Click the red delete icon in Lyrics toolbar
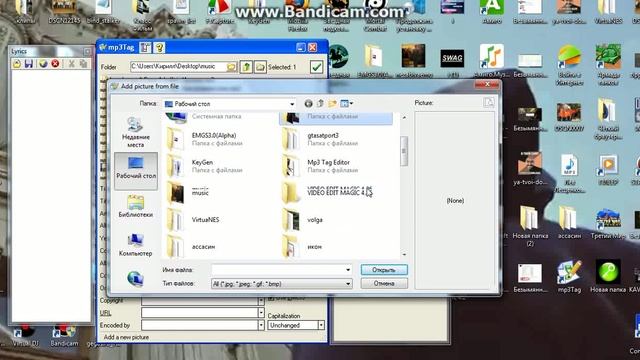Image resolution: width=640 pixels, height=360 pixels. pyautogui.click(x=55, y=64)
